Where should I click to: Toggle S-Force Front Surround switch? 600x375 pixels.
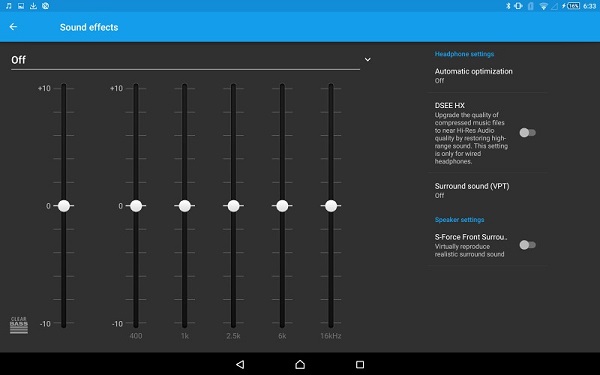tap(527, 245)
